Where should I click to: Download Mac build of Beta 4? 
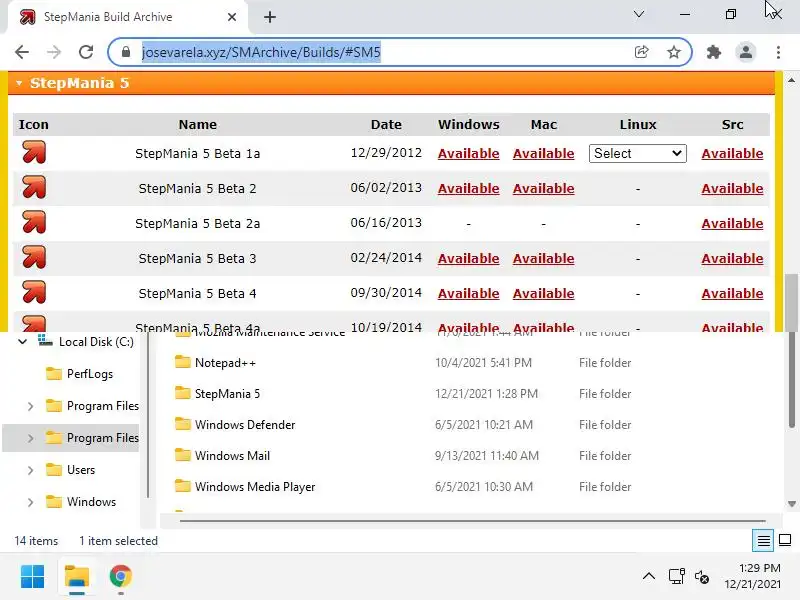click(x=543, y=294)
